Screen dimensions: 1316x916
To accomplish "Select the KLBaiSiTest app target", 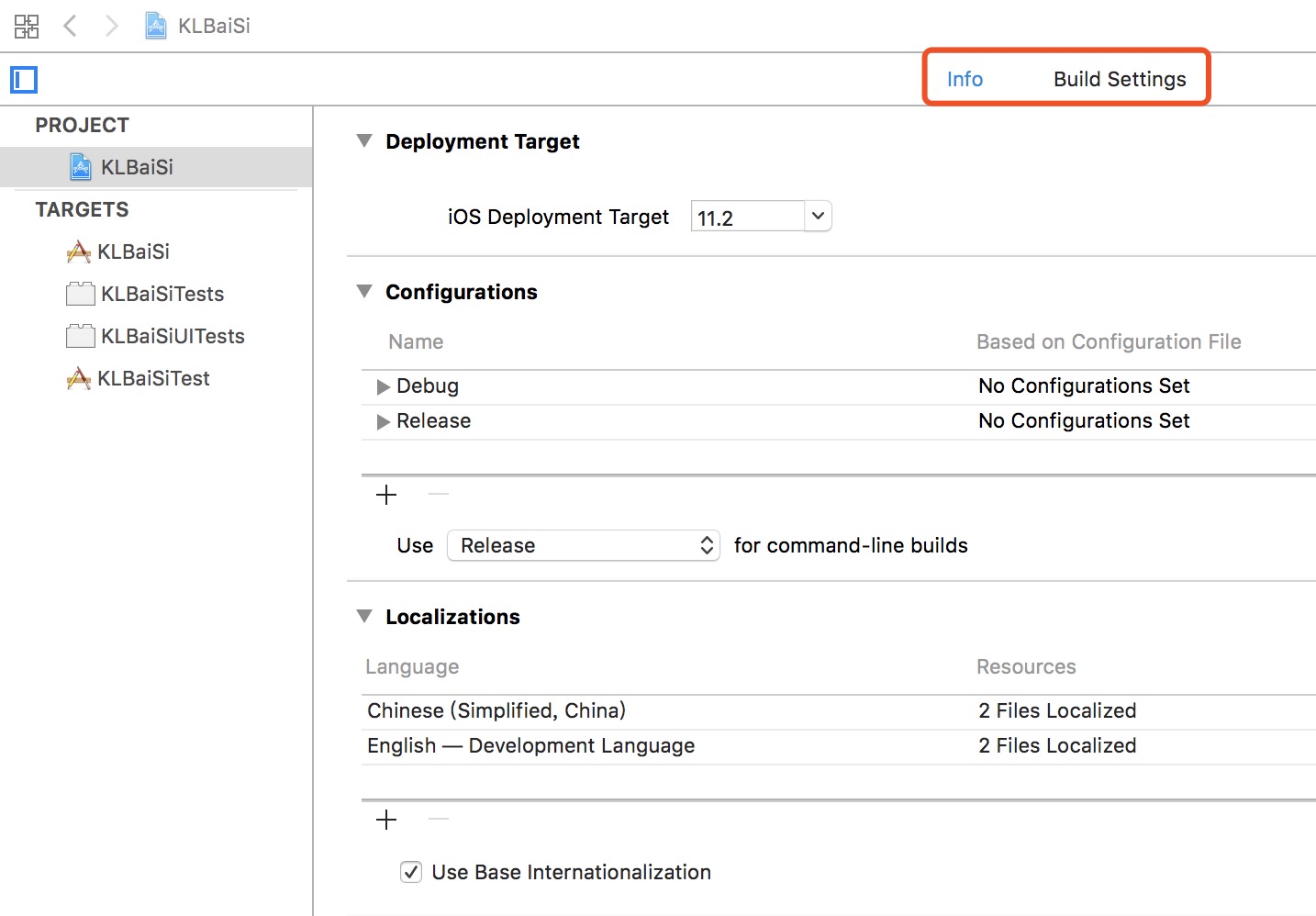I will [x=152, y=378].
